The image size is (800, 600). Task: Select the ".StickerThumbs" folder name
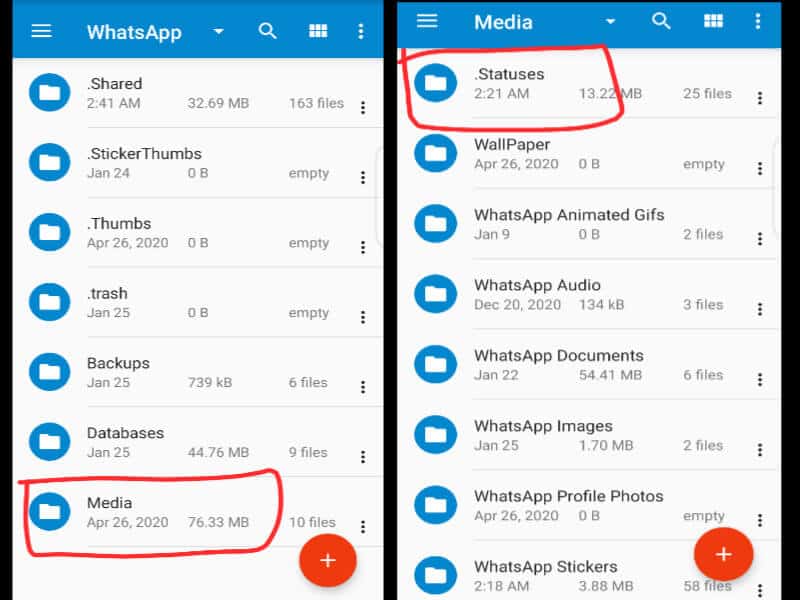[x=144, y=154]
